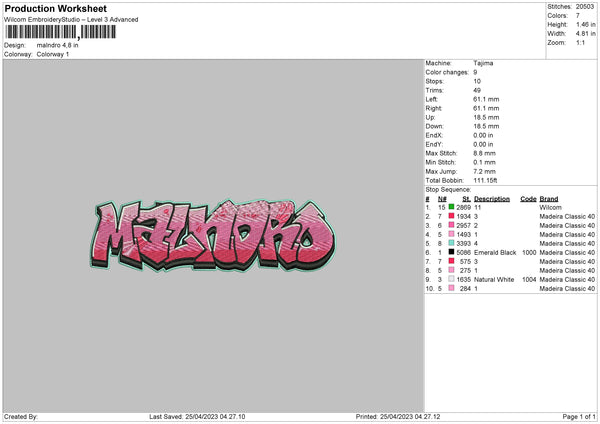The image size is (600, 424).
Task: Click the Page 1 of 1 footer text
Action: coord(579,416)
